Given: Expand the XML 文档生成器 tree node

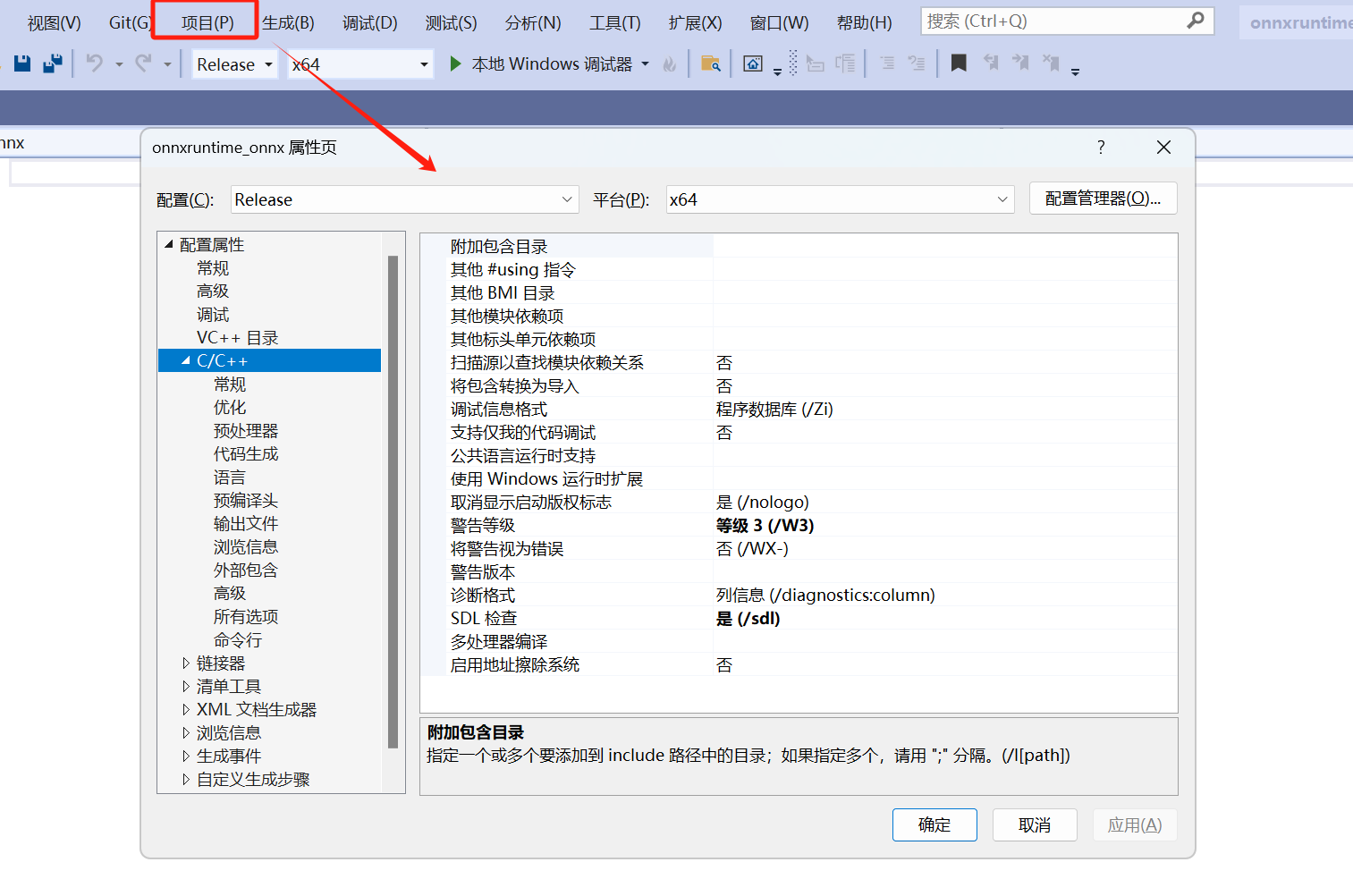Looking at the screenshot, I should [186, 709].
